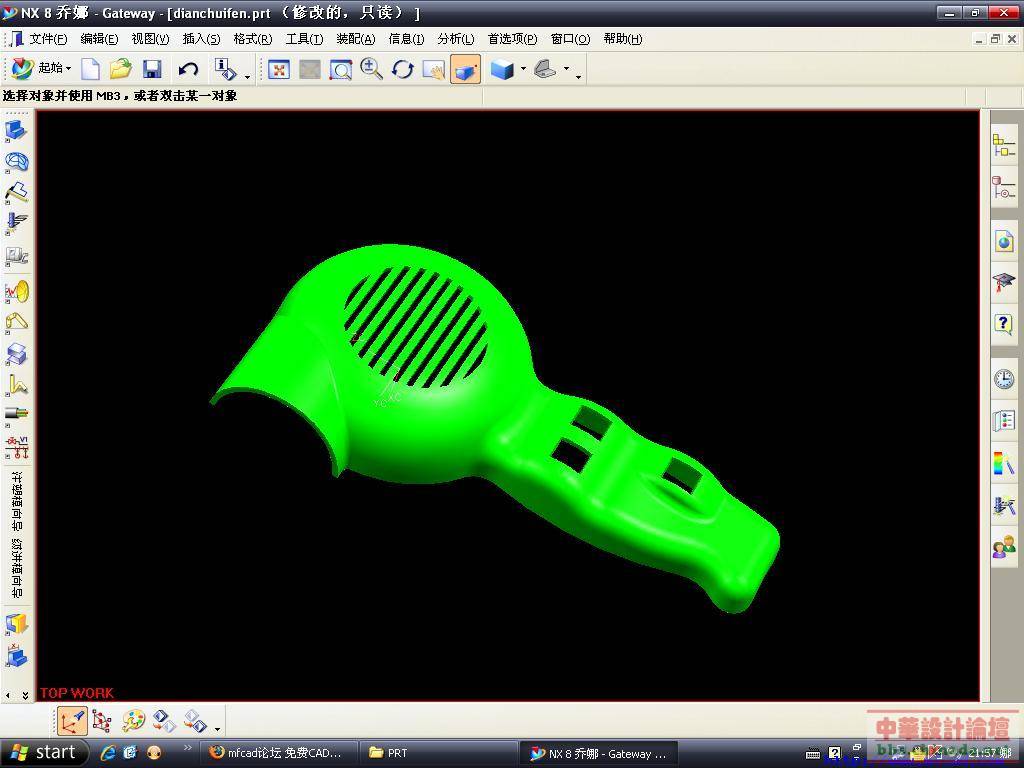Open the Roles panel with people icon

1003,547
